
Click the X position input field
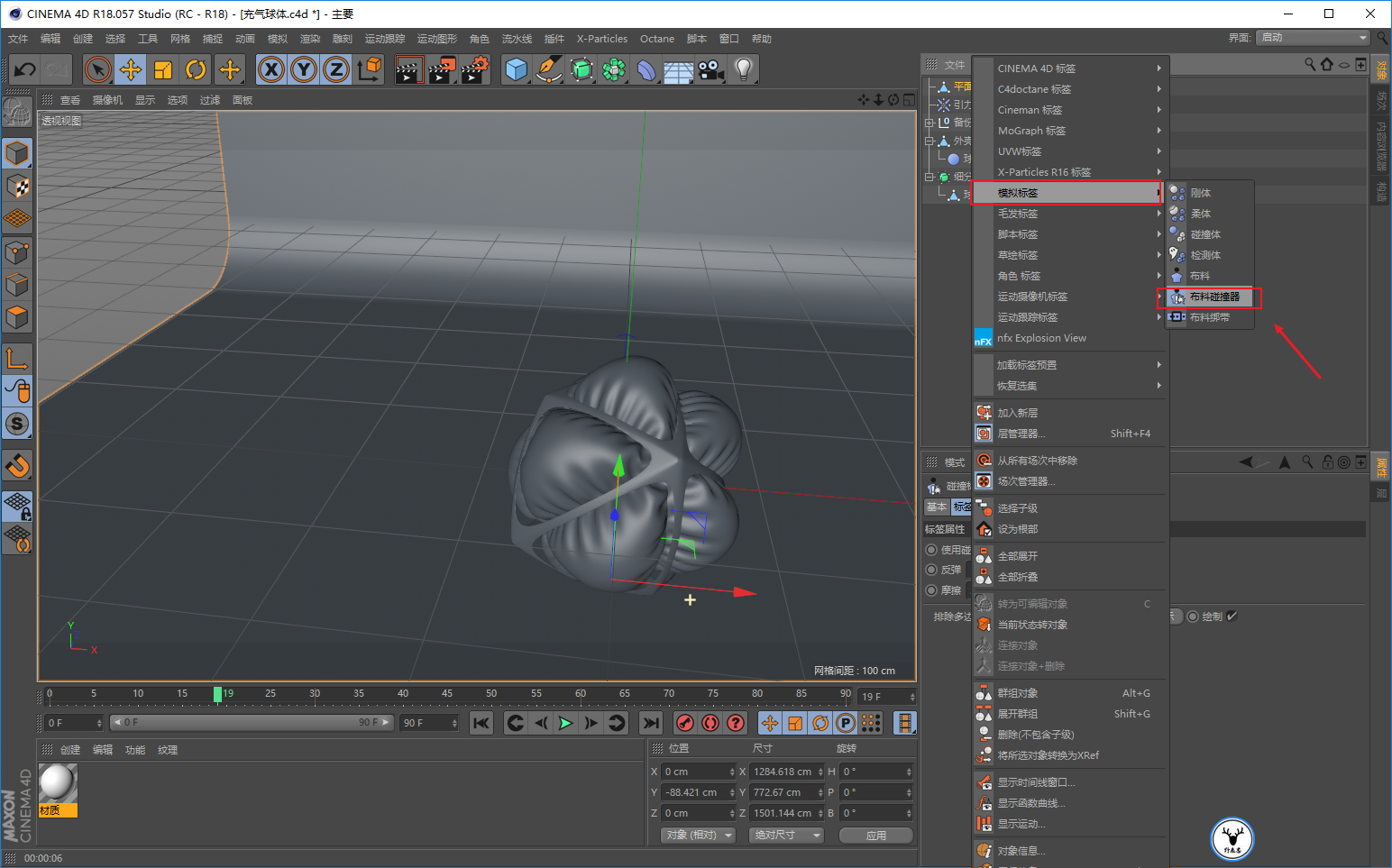click(698, 772)
